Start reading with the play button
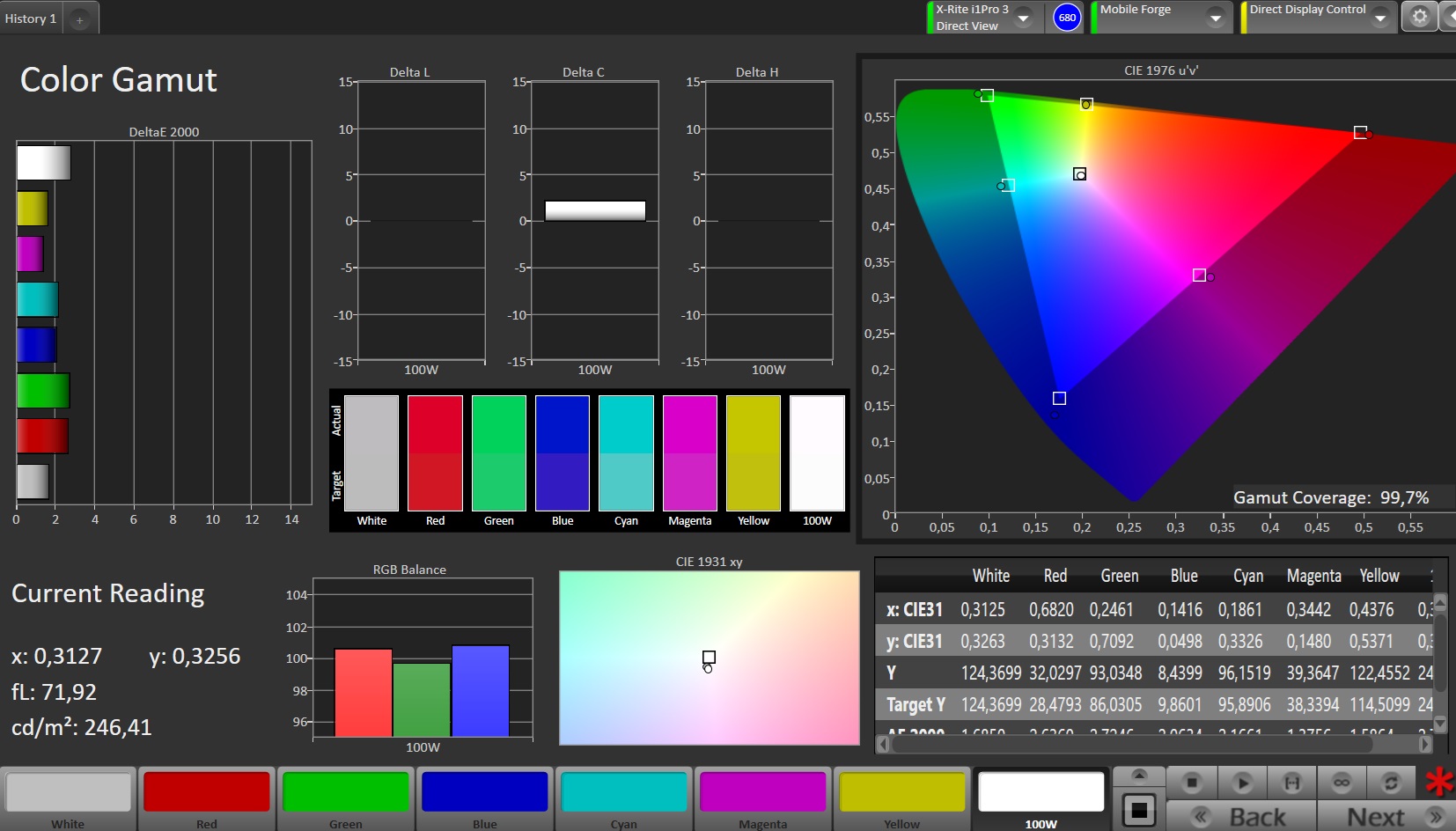Viewport: 1456px width, 831px height. (x=1242, y=782)
